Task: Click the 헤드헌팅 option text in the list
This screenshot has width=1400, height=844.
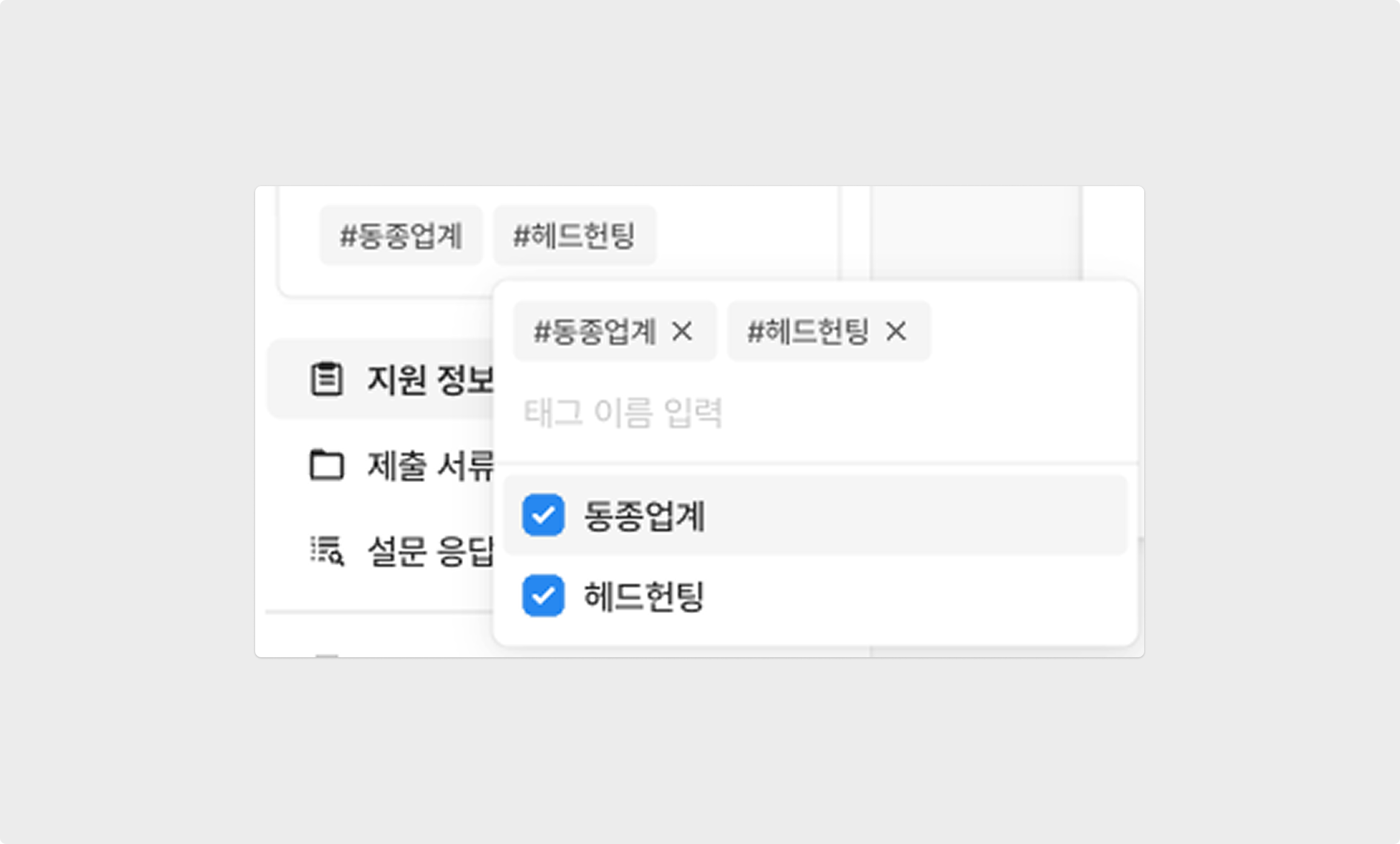Action: [644, 596]
